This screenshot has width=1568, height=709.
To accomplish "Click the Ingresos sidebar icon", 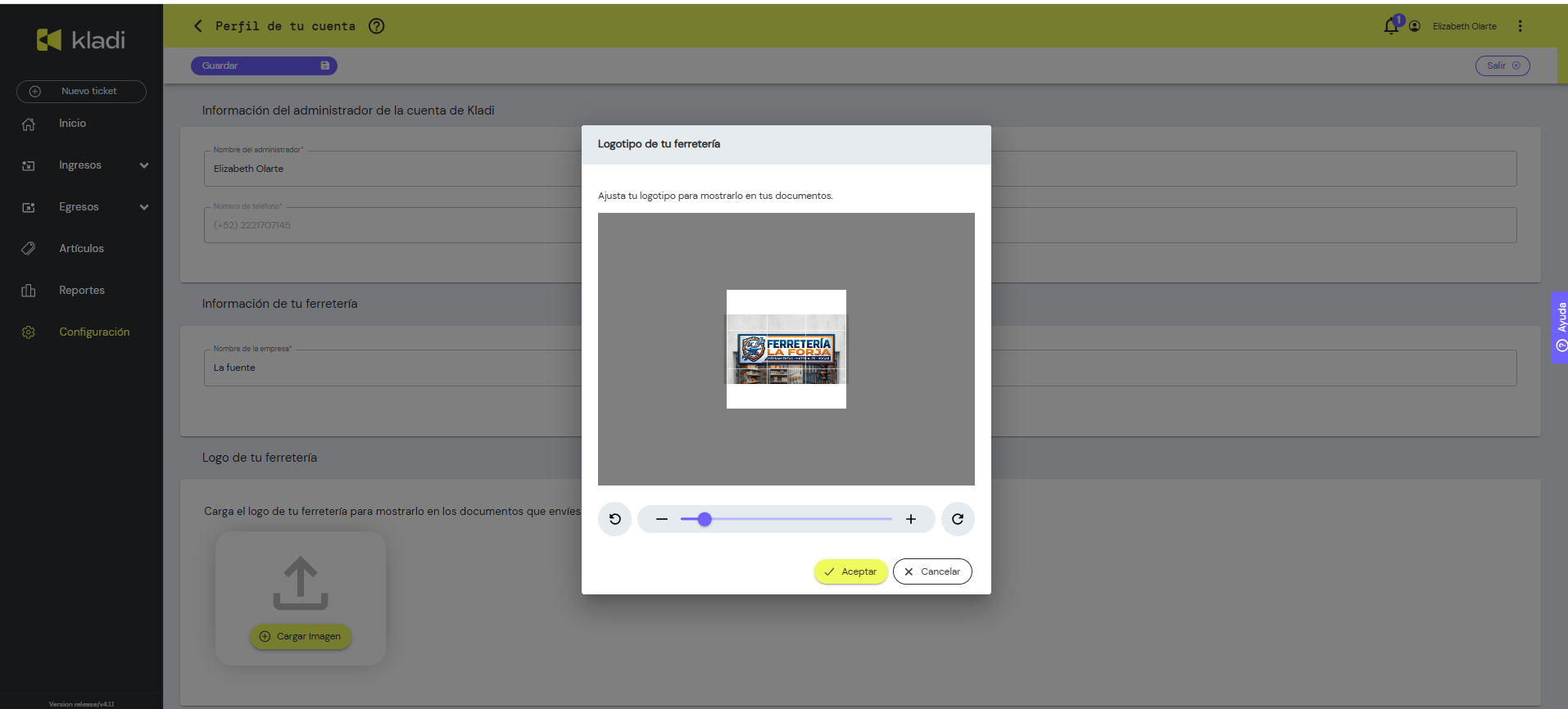I will click(29, 165).
